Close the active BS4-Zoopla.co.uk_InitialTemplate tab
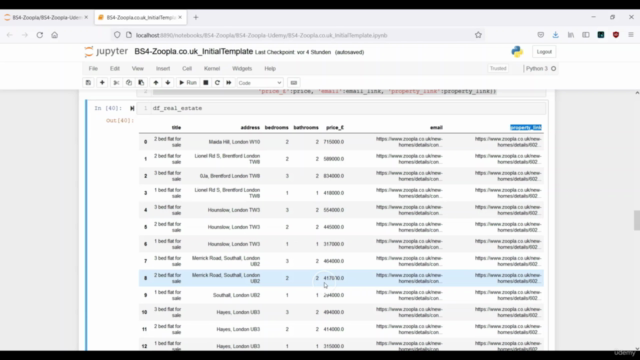640x360 pixels. 180,18
